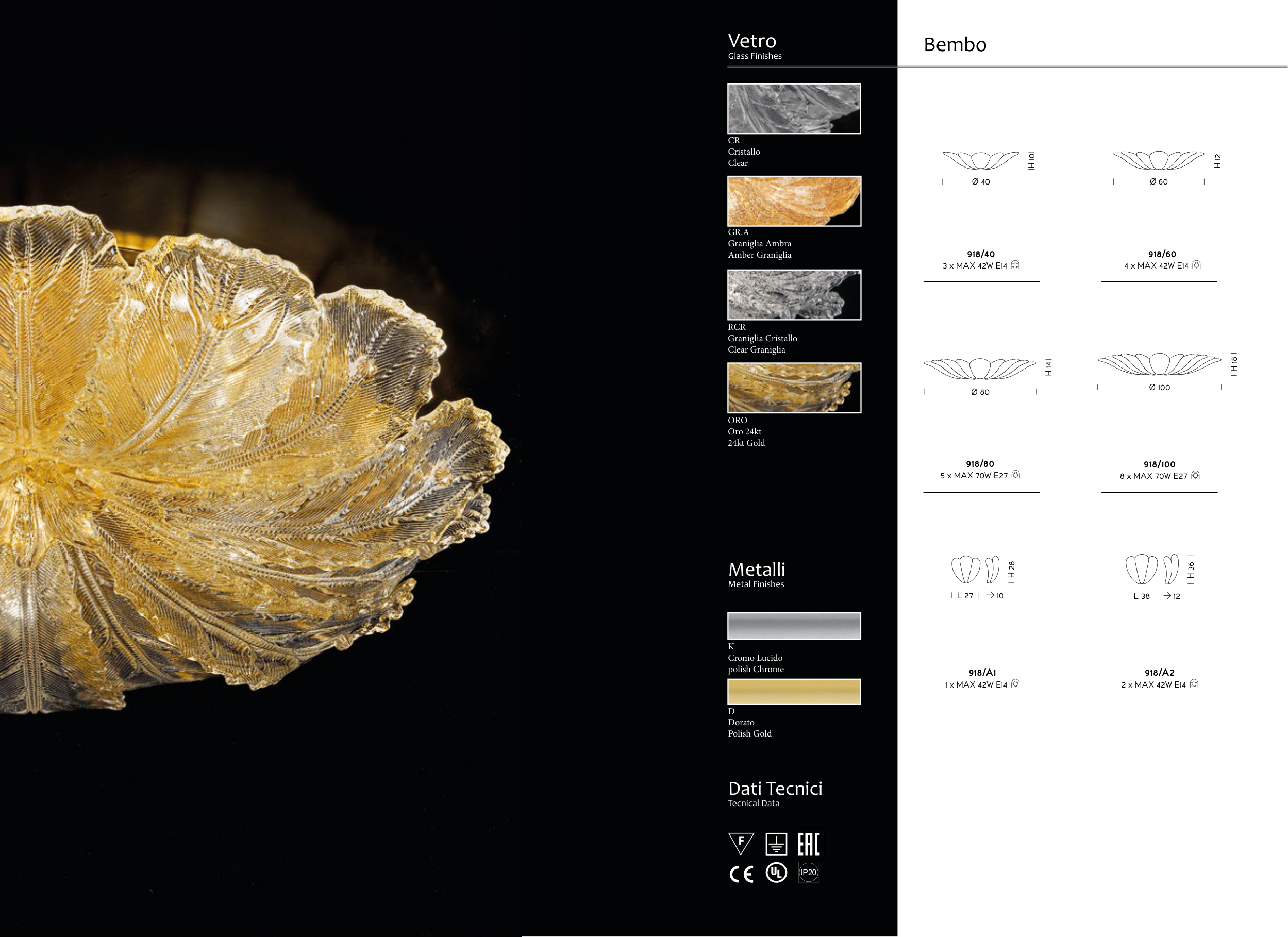Click the CE conformity mark
The image size is (1288, 937).
point(741,874)
